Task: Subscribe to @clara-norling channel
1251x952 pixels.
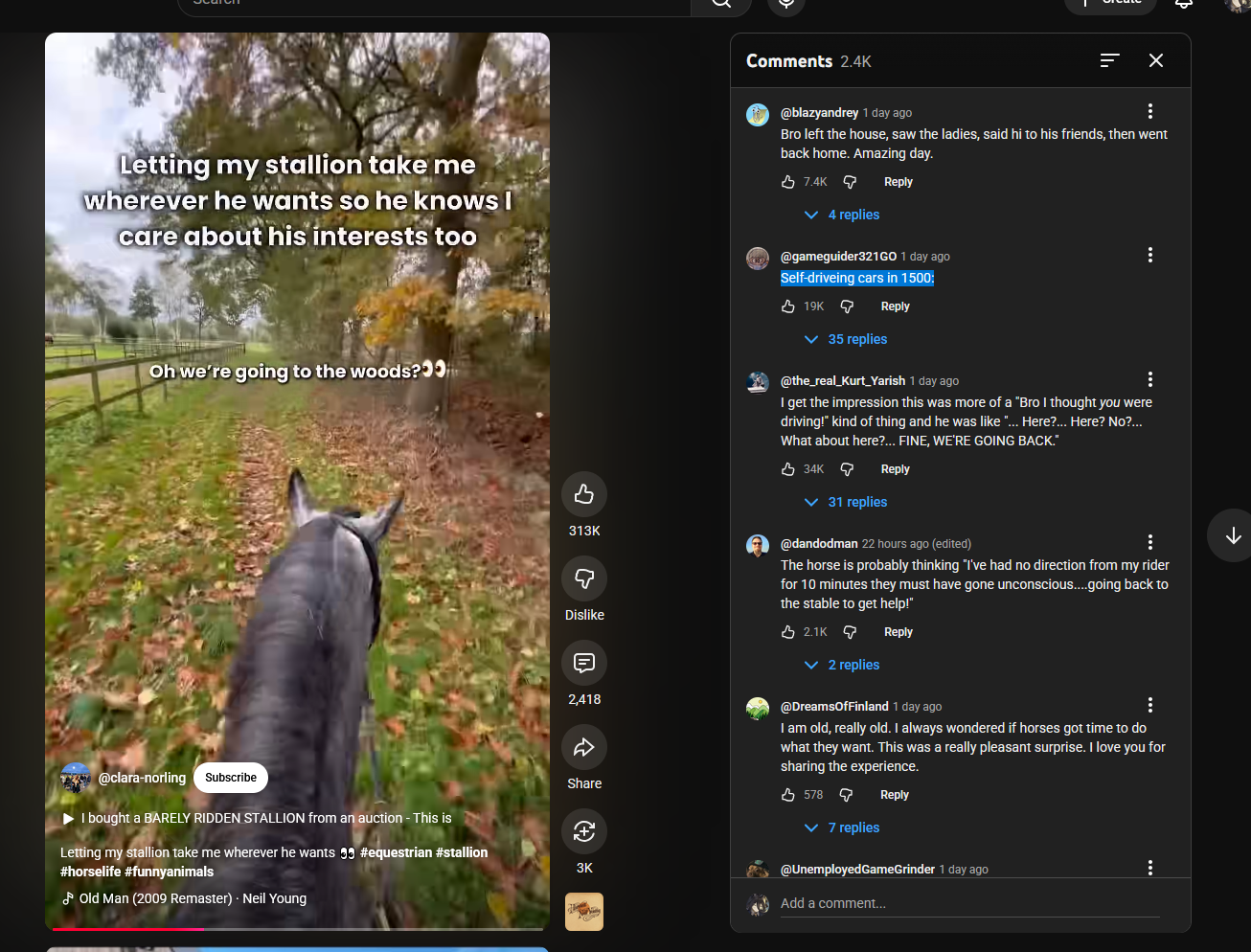Action: [230, 778]
